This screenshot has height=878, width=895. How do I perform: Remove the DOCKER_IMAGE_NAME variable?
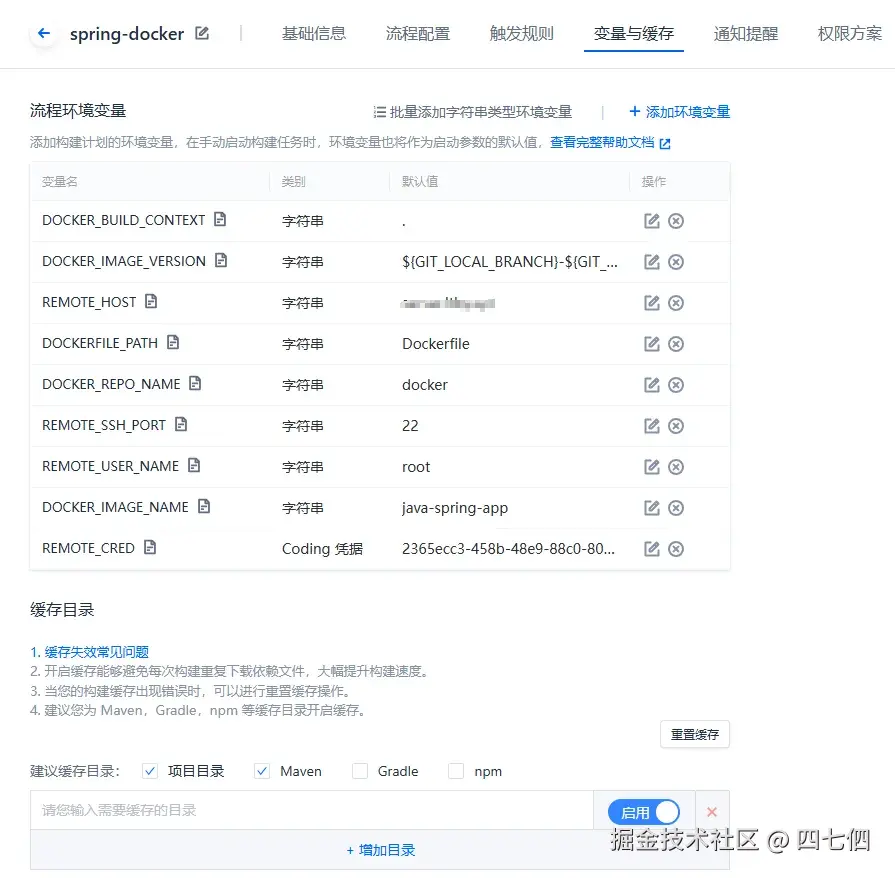pos(676,507)
